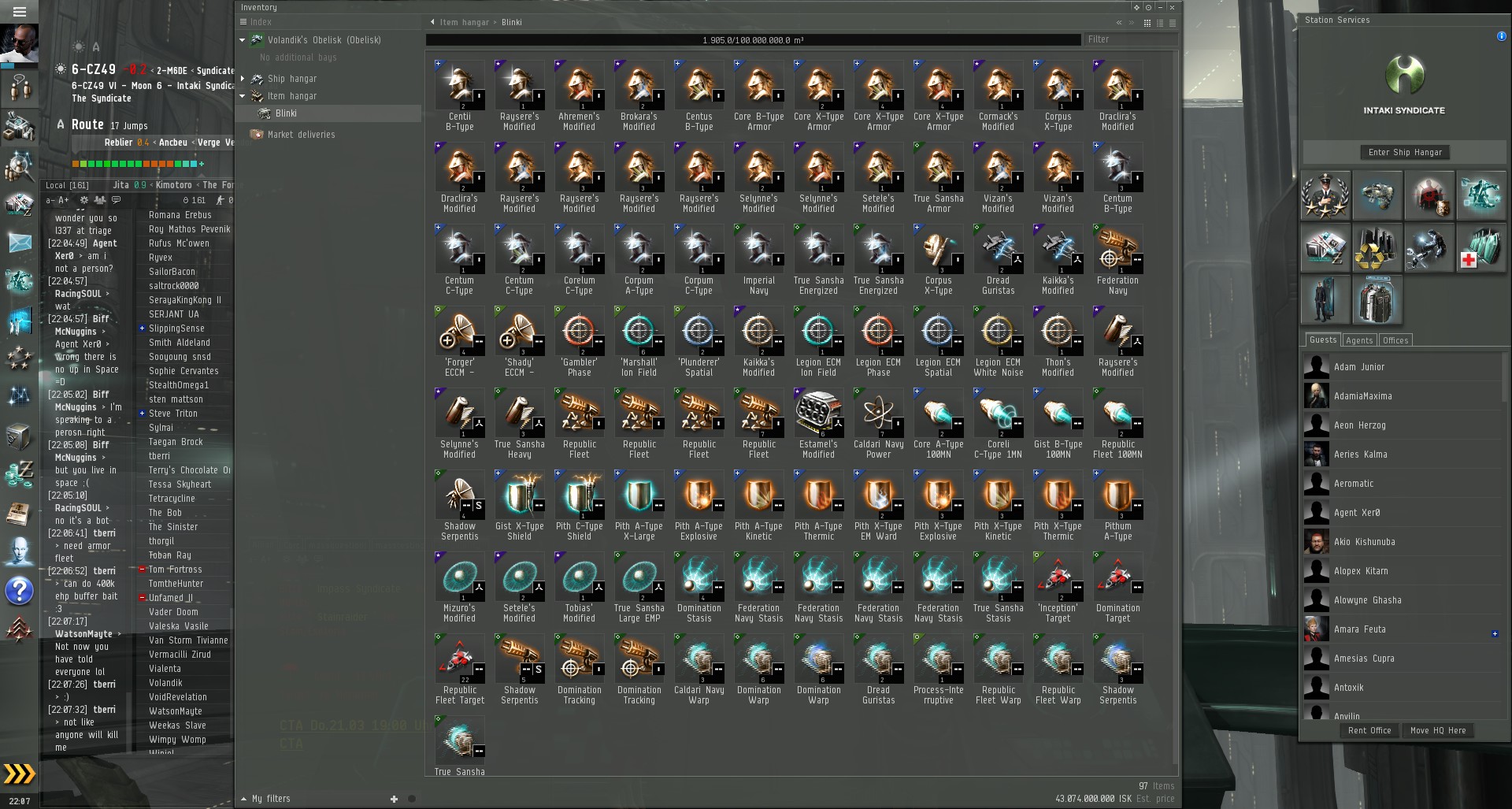
Task: Open the Index menu icon
Action: coord(245,22)
